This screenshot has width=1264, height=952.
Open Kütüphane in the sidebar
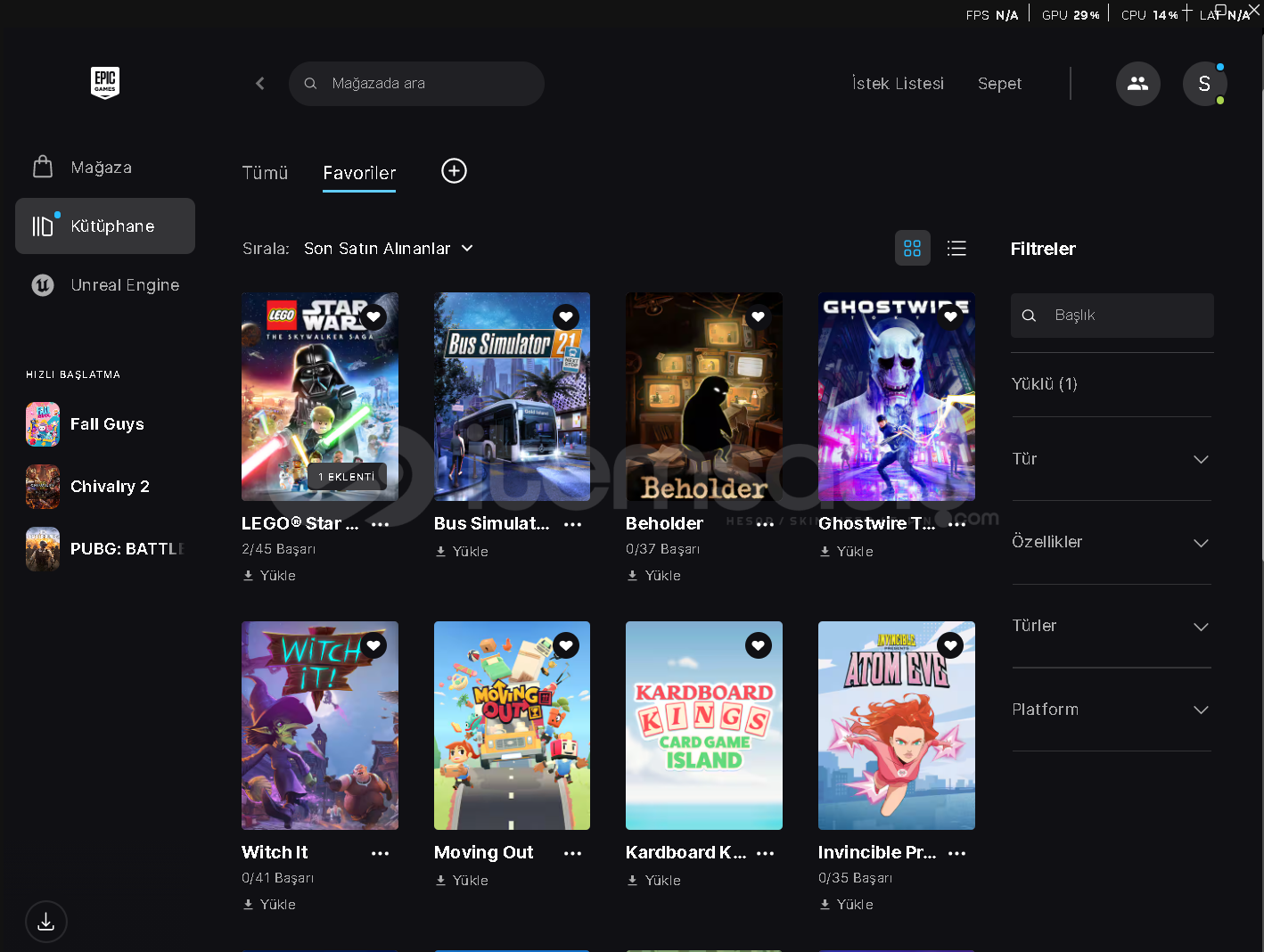click(105, 226)
